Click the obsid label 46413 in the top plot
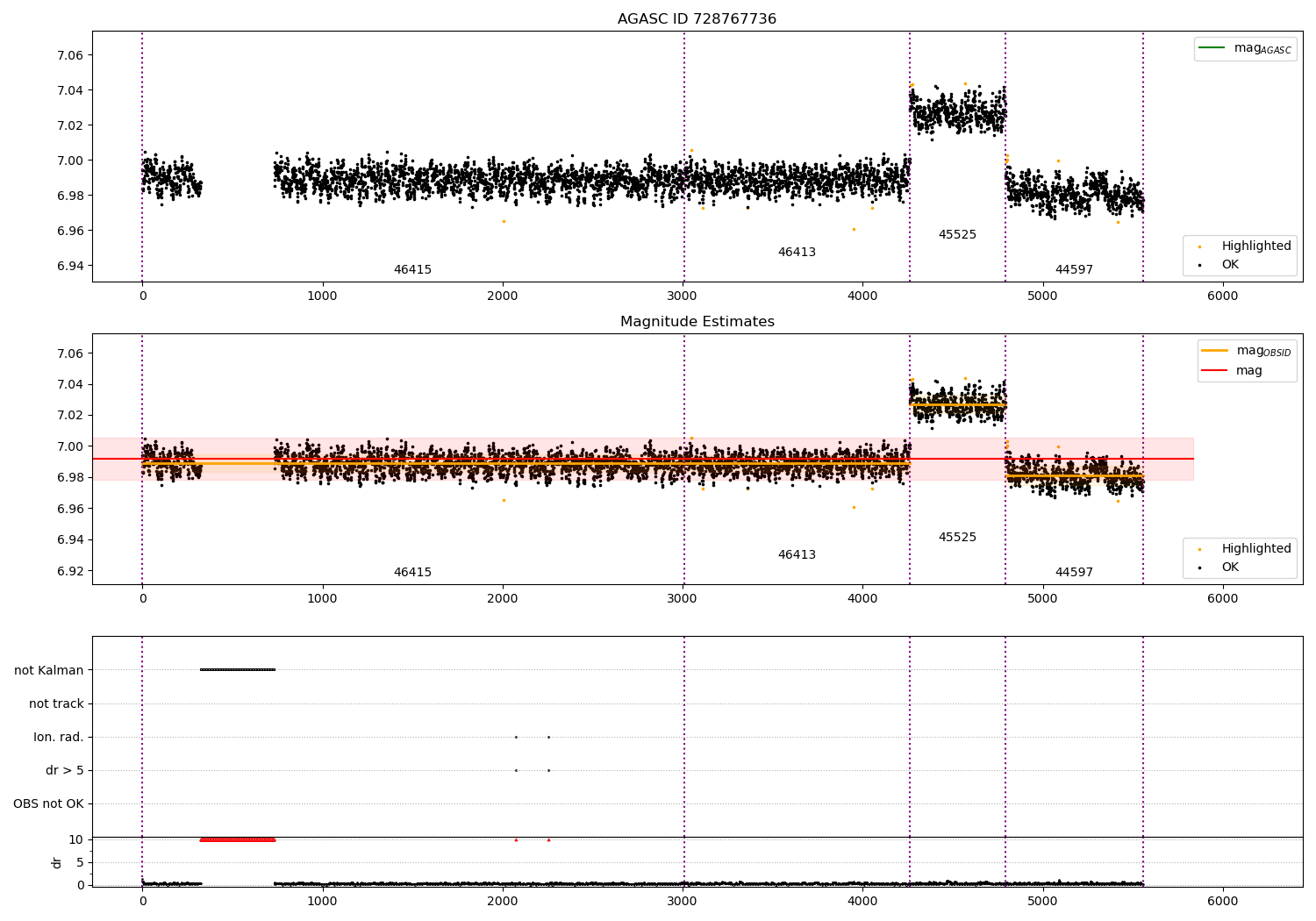 797,253
